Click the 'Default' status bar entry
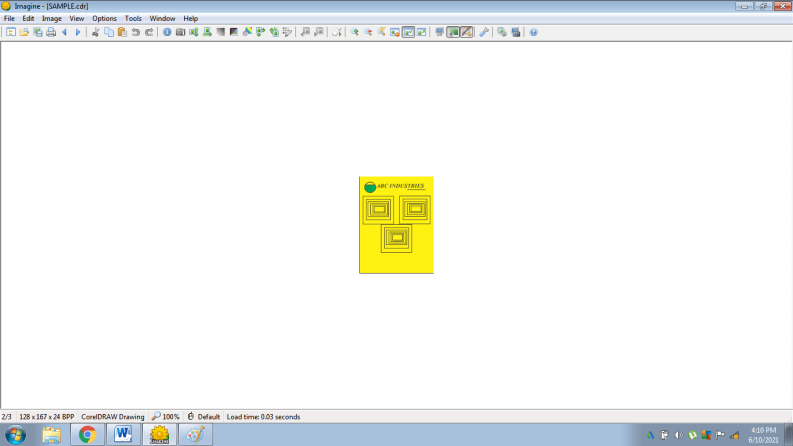Screen dimensions: 793x446 pyautogui.click(x=203, y=417)
